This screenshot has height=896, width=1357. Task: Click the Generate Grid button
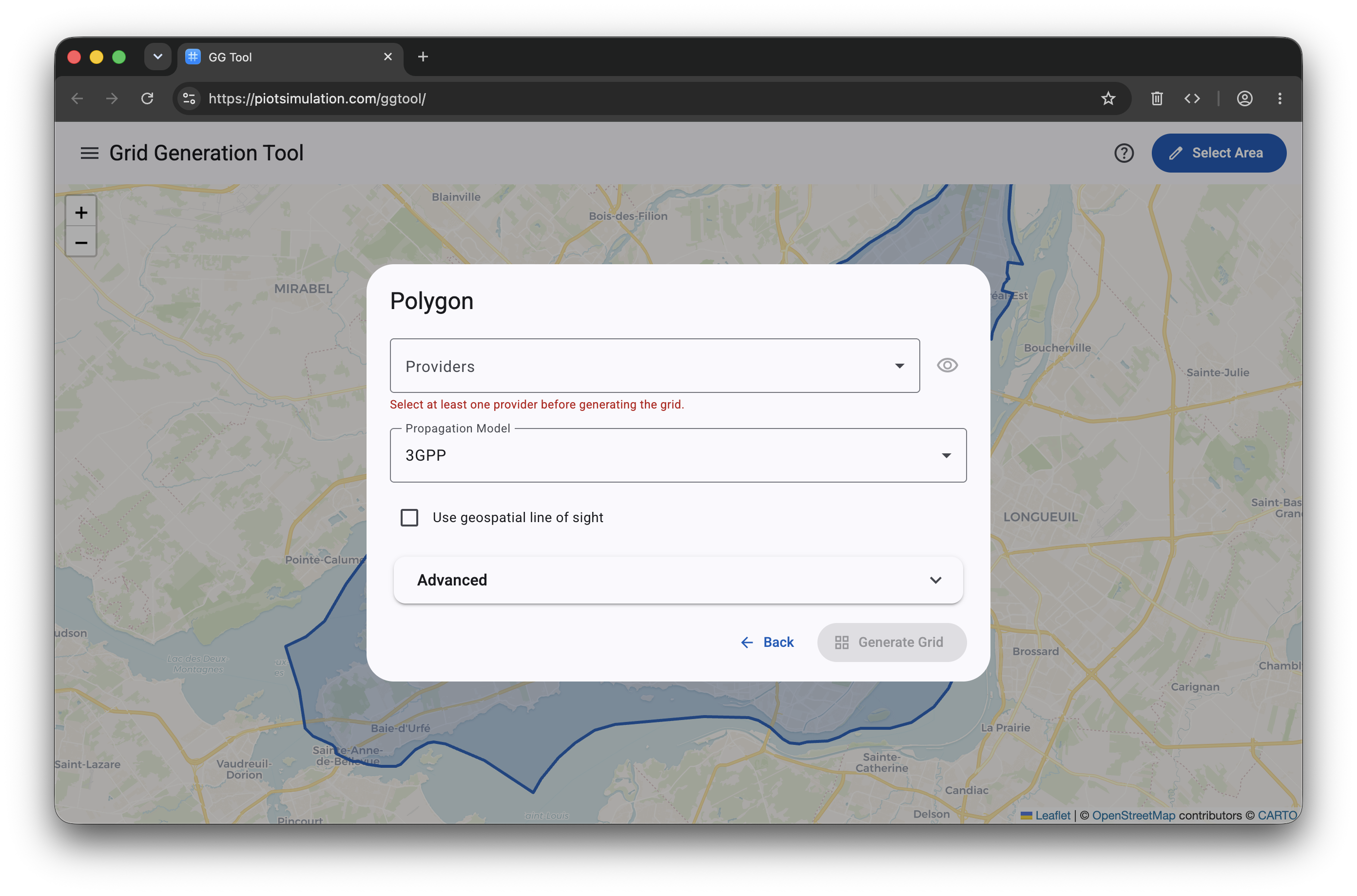tap(892, 643)
